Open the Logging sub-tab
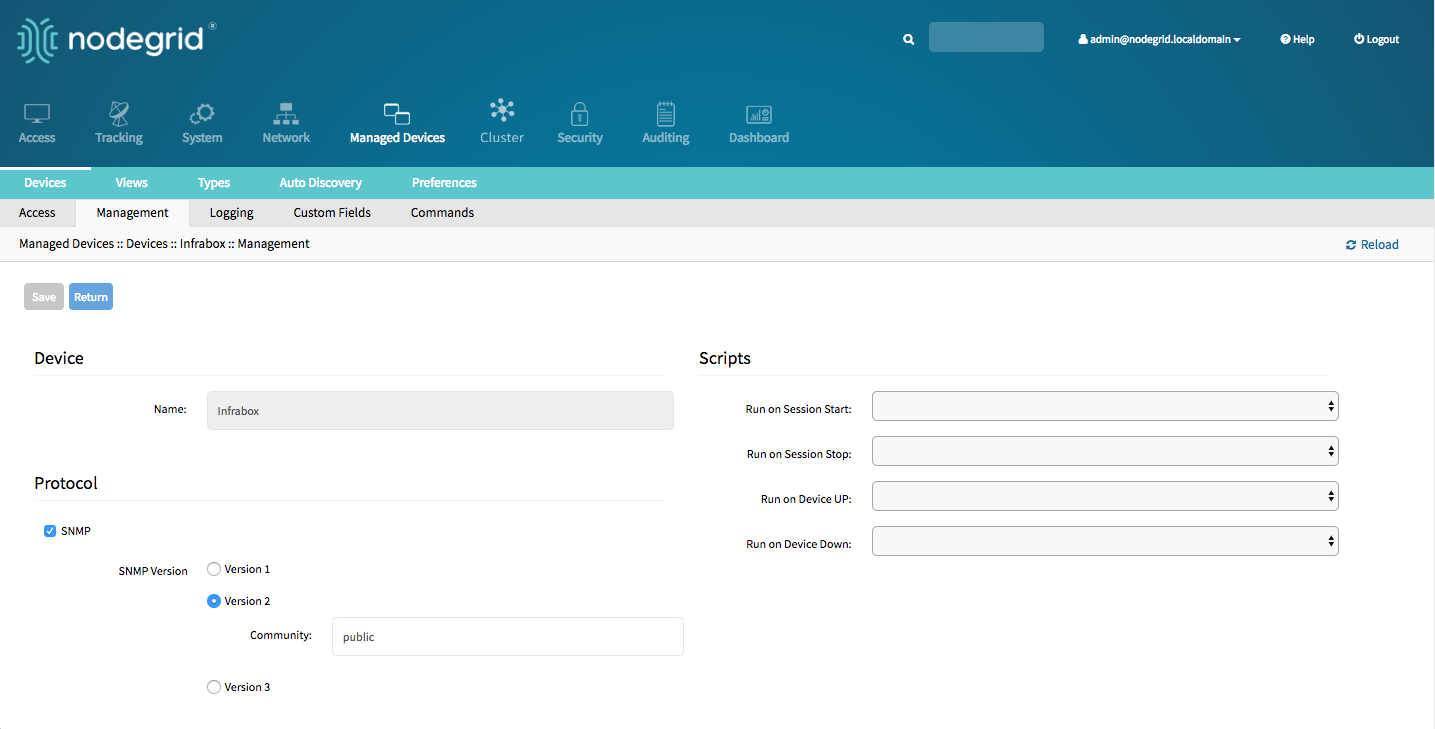The height and width of the screenshot is (729, 1435). 231,213
